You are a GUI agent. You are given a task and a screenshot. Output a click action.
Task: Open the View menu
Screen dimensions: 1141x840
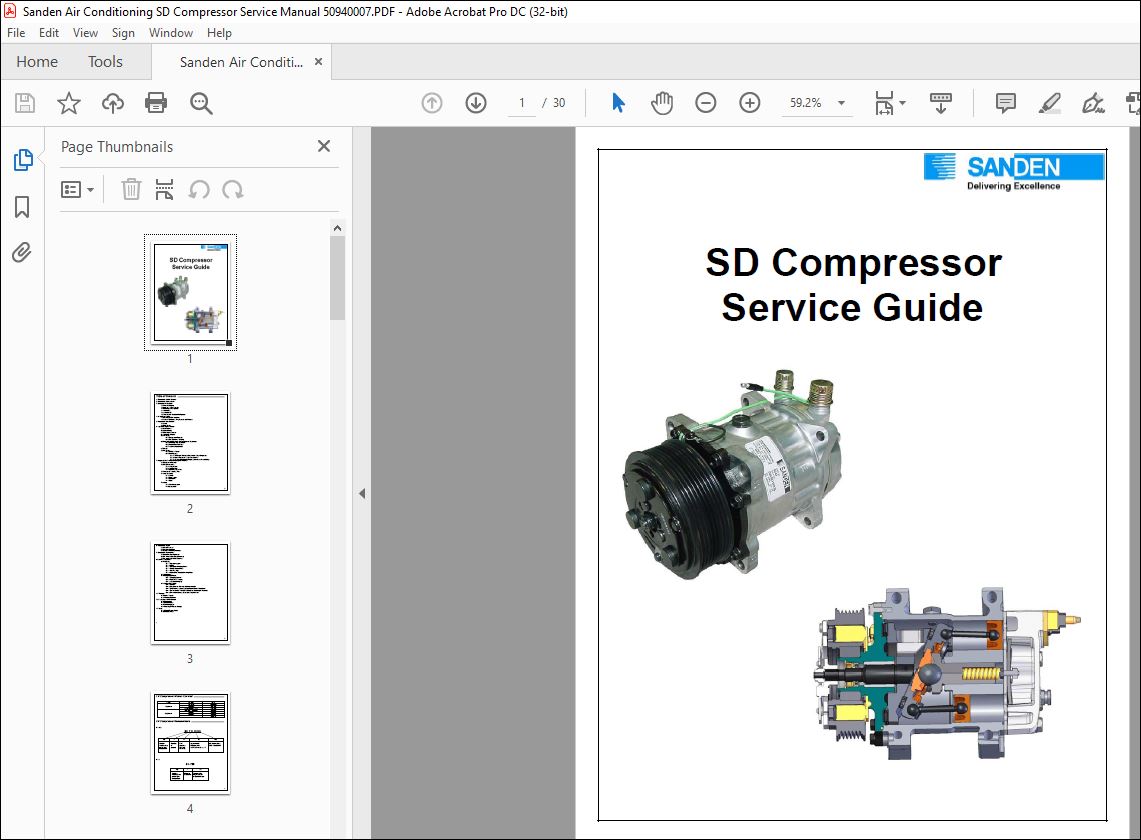(x=85, y=33)
